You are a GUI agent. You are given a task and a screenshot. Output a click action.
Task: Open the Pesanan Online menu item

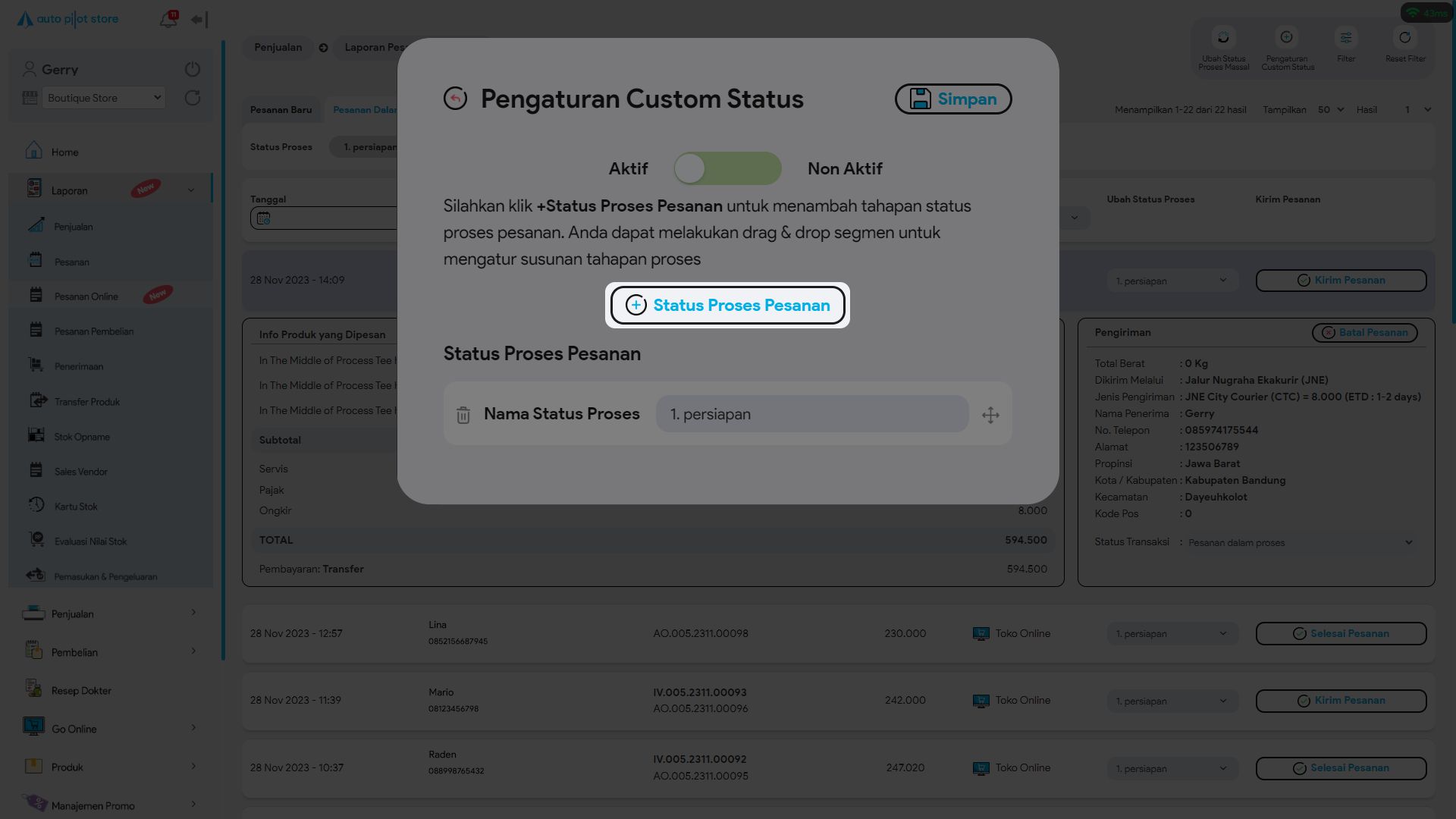(86, 297)
